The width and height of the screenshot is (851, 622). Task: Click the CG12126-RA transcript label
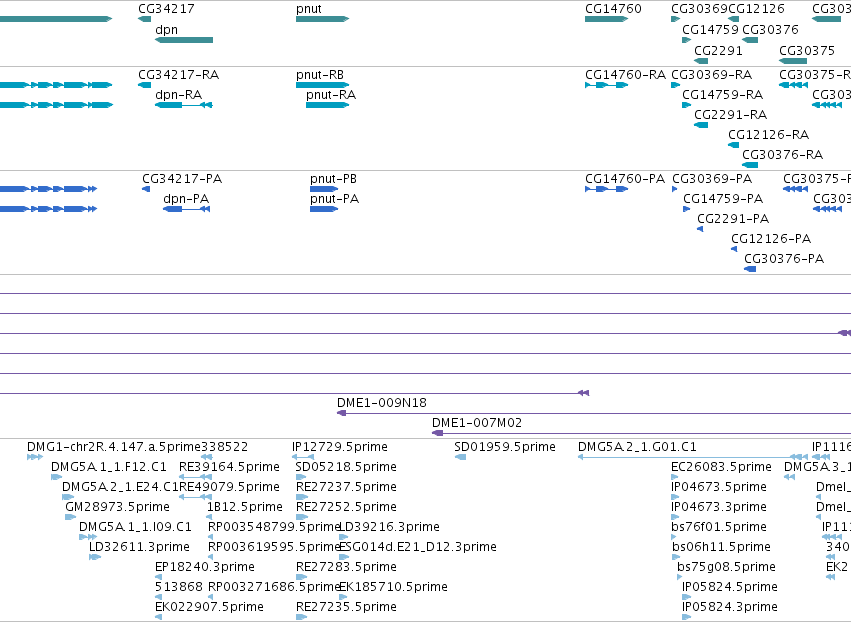pyautogui.click(x=768, y=134)
